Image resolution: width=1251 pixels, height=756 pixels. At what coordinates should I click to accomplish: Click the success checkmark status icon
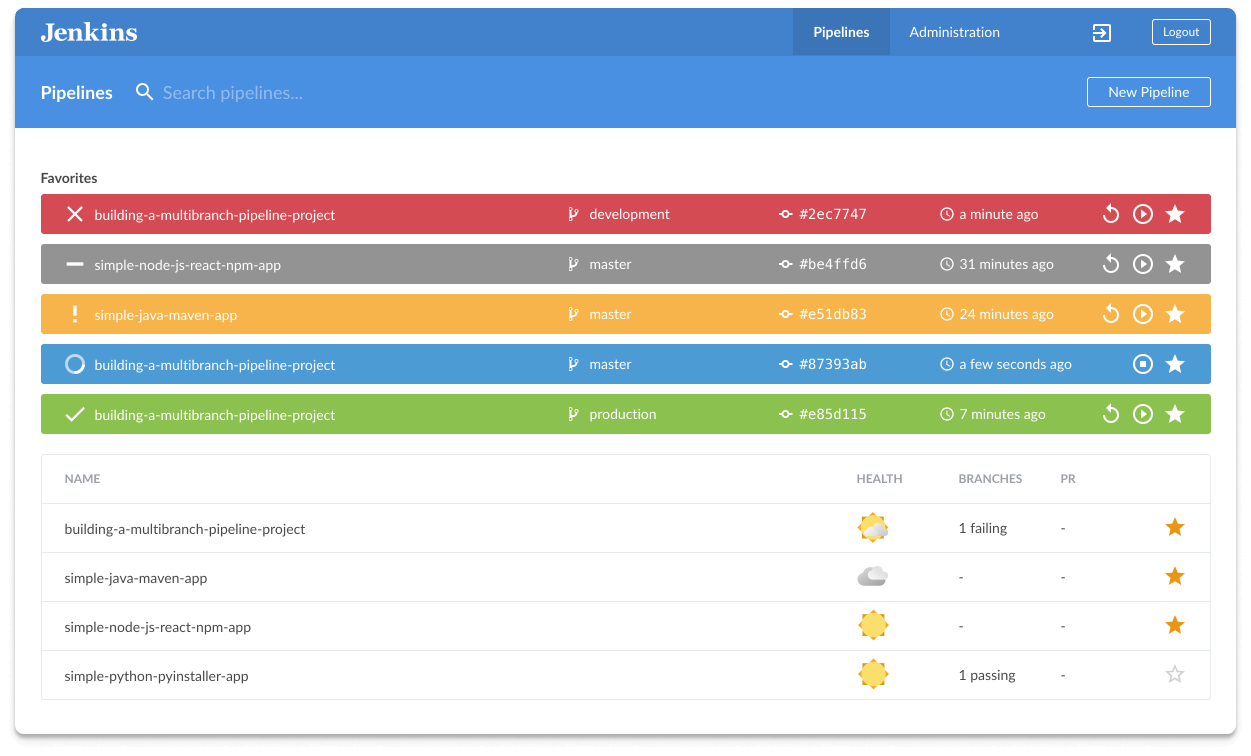(74, 414)
